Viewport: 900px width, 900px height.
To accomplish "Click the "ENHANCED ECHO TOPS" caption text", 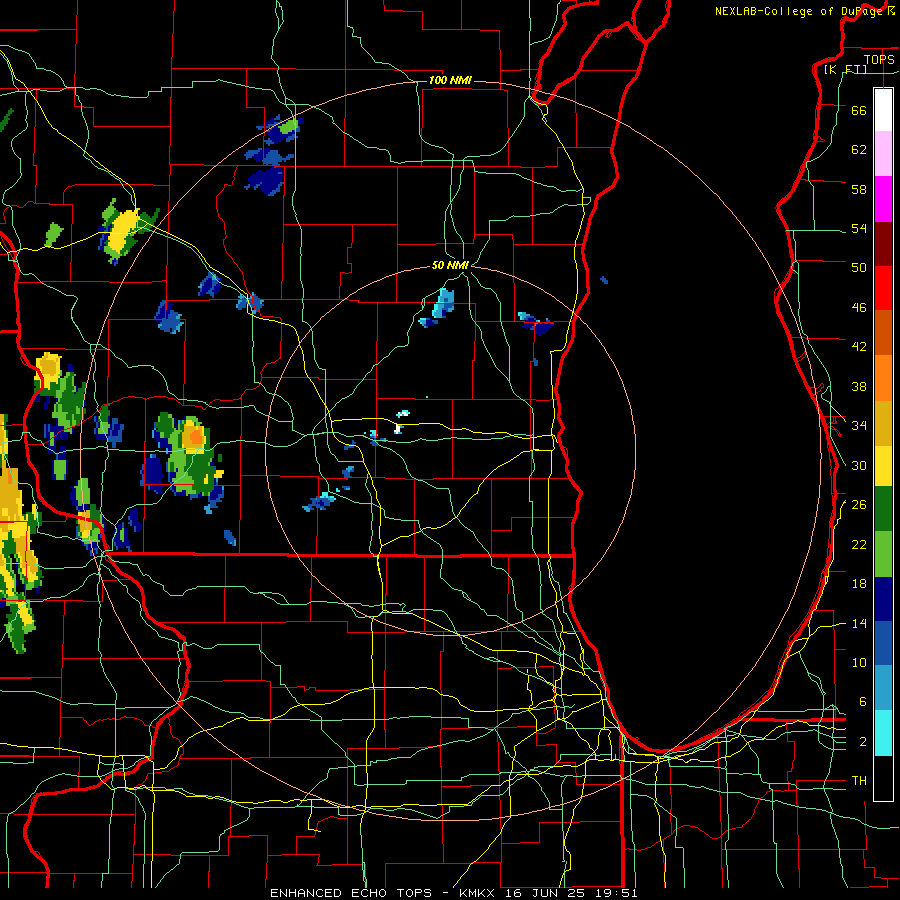I will click(351, 893).
